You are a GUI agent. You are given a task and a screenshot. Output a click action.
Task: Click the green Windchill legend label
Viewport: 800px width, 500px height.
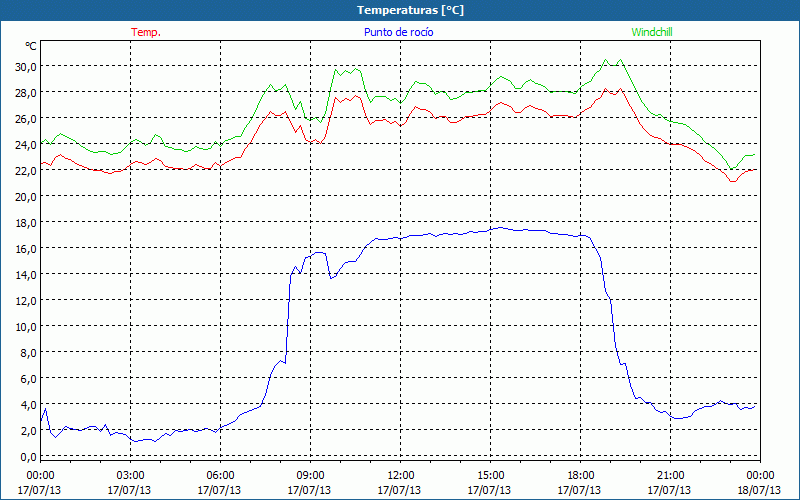point(652,32)
